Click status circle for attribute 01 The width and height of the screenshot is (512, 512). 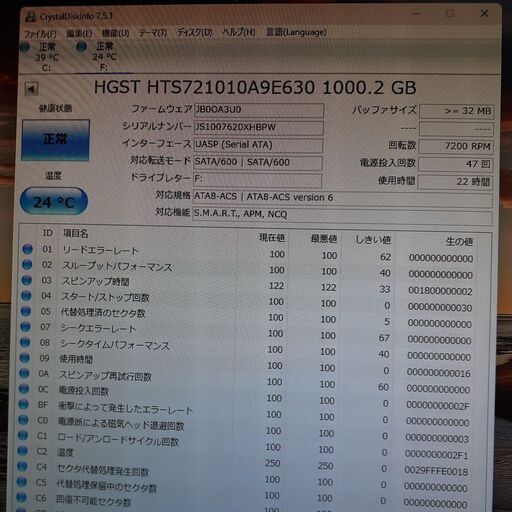(27, 249)
